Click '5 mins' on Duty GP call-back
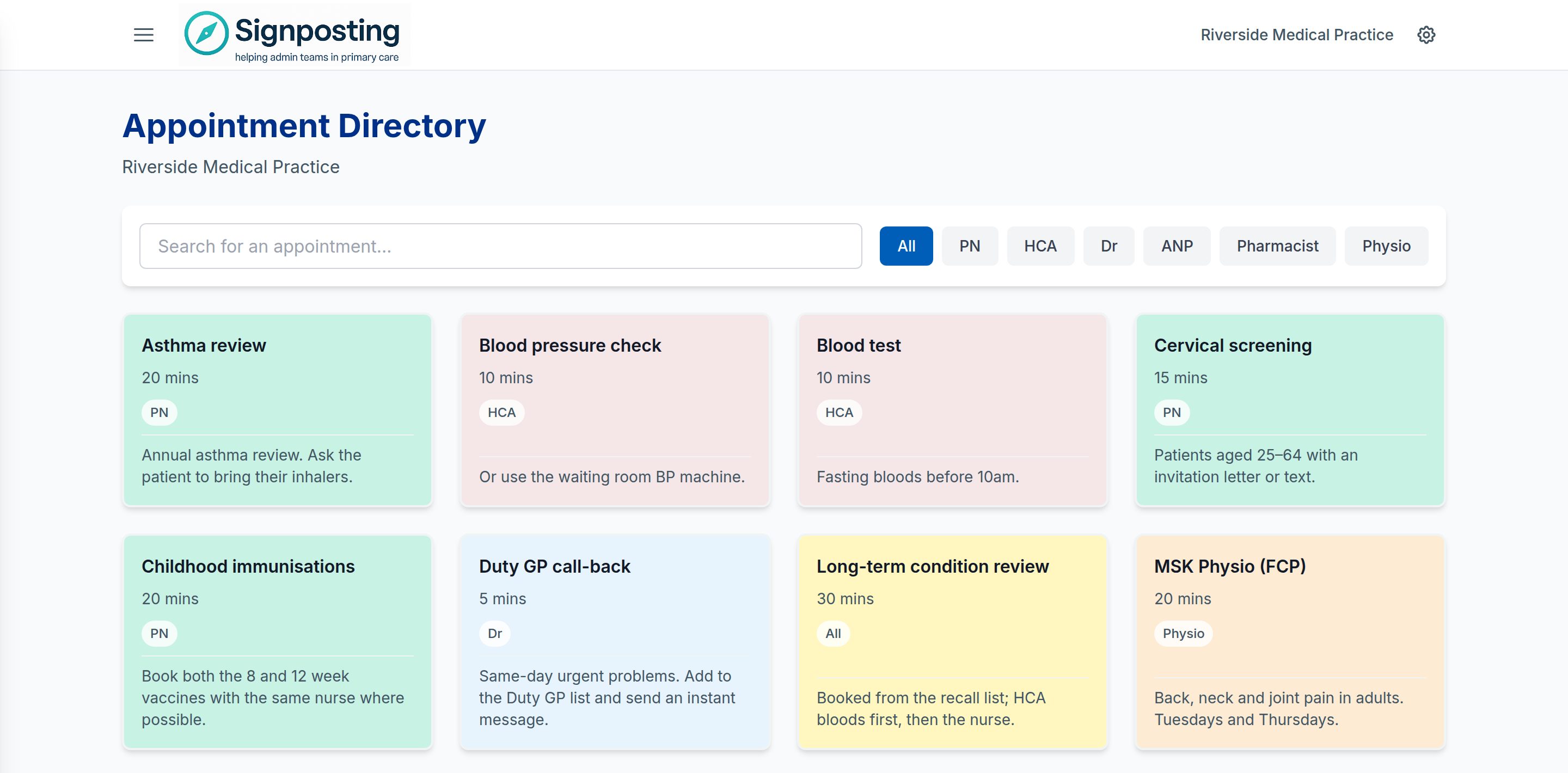 [502, 598]
